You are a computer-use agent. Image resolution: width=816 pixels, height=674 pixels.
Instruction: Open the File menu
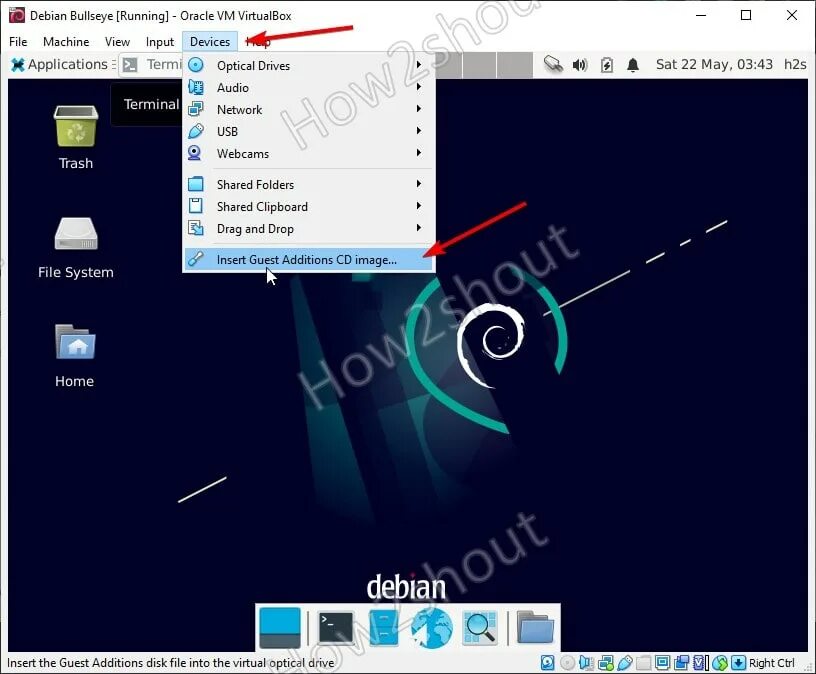pos(18,42)
